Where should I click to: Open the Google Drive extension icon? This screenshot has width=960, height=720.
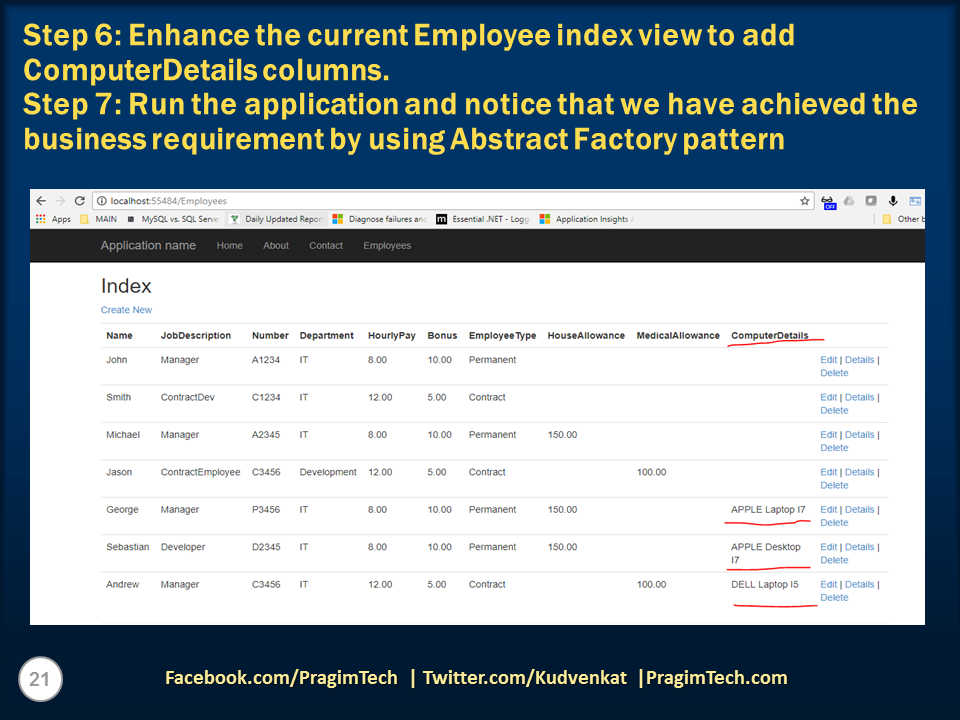coord(849,199)
